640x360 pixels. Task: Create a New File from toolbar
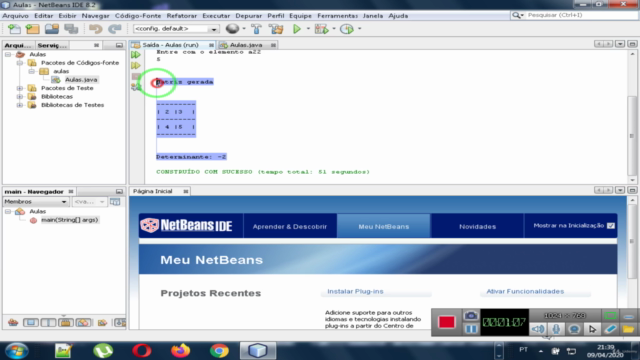pos(14,29)
